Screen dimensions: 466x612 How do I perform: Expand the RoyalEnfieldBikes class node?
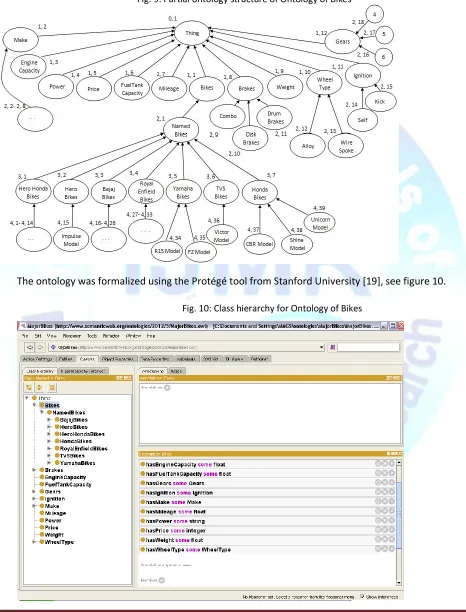click(49, 448)
